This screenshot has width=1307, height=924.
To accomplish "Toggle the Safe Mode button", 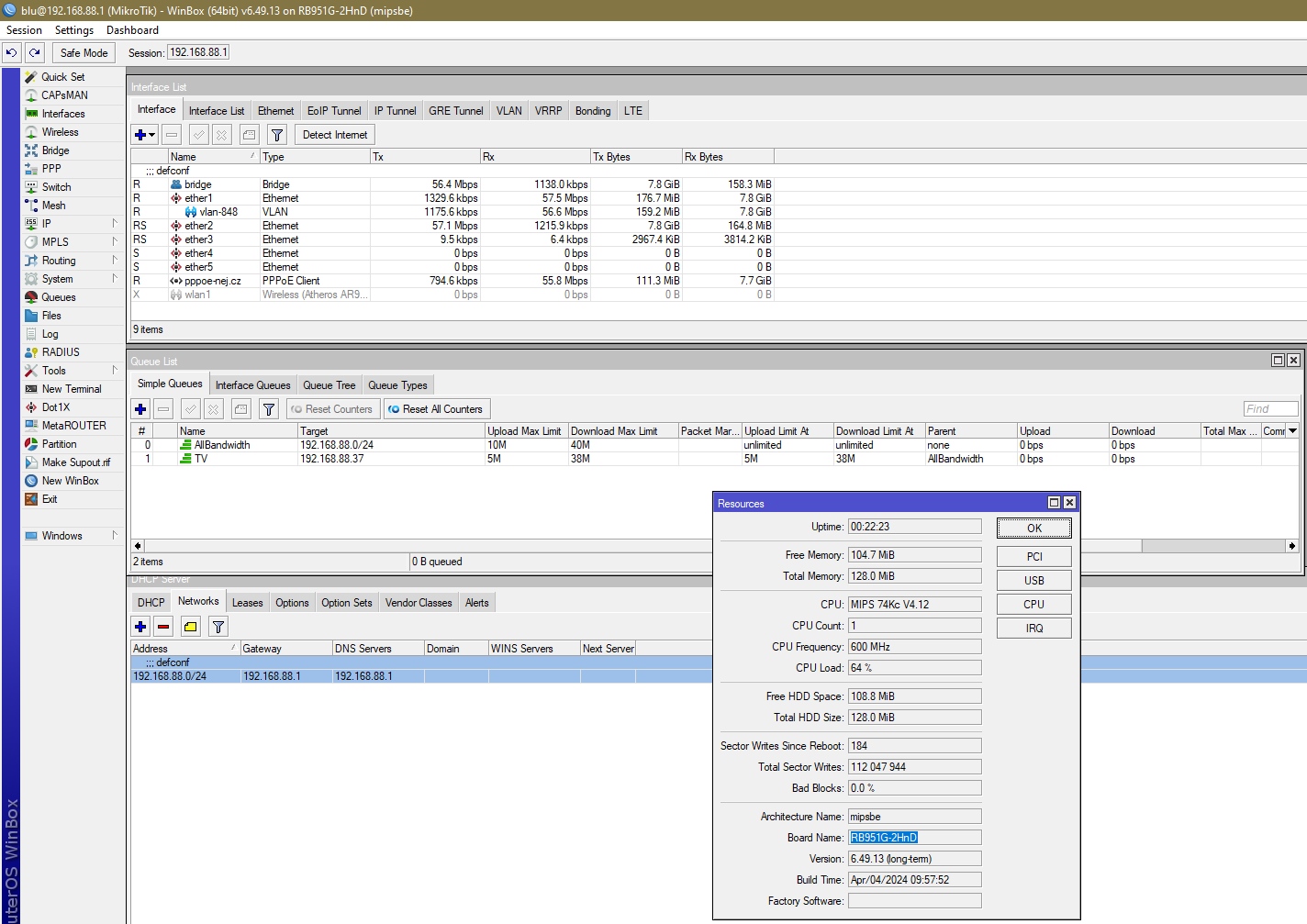I will pos(84,53).
